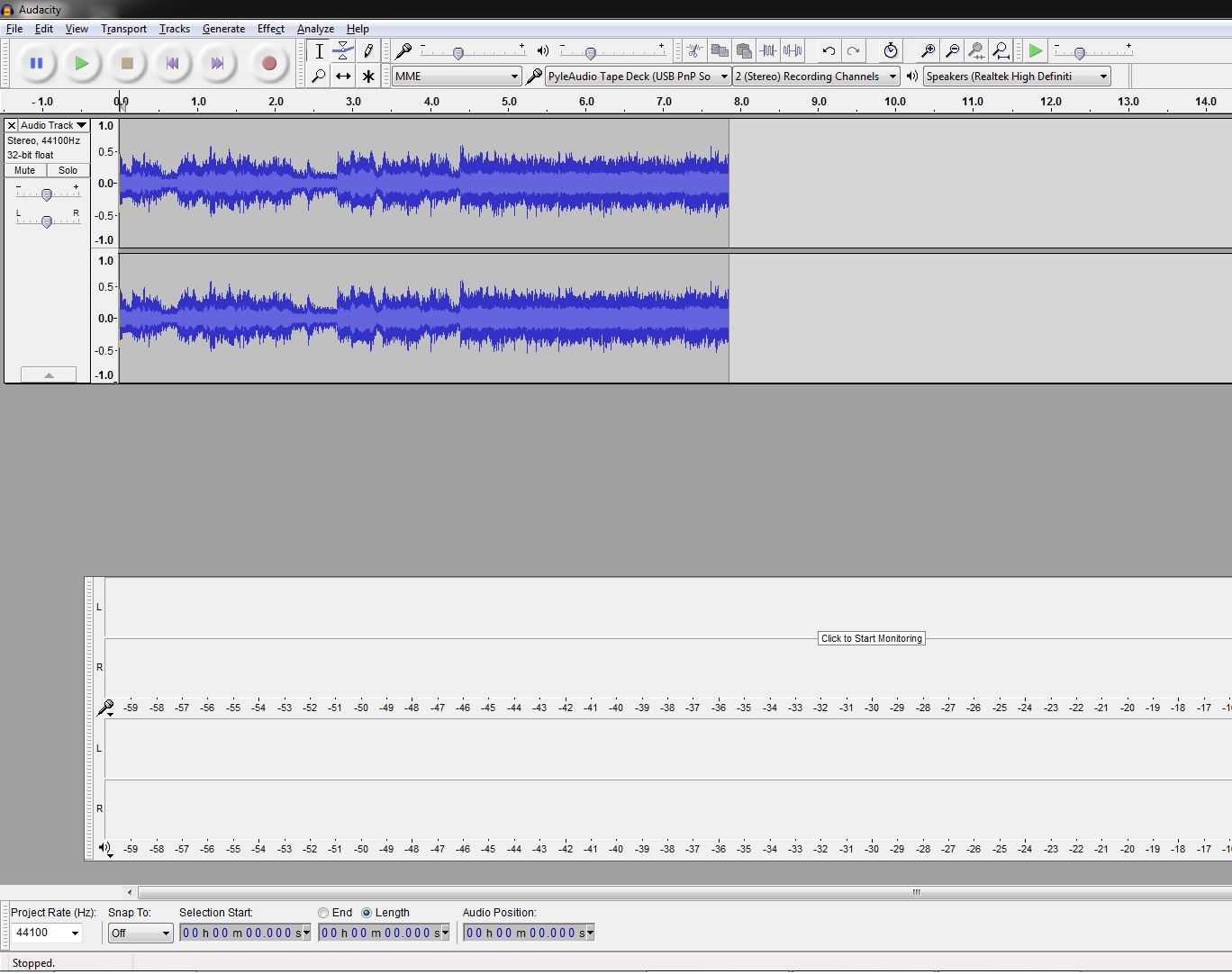Open the Analyze menu
This screenshot has height=974, width=1232.
coord(315,29)
